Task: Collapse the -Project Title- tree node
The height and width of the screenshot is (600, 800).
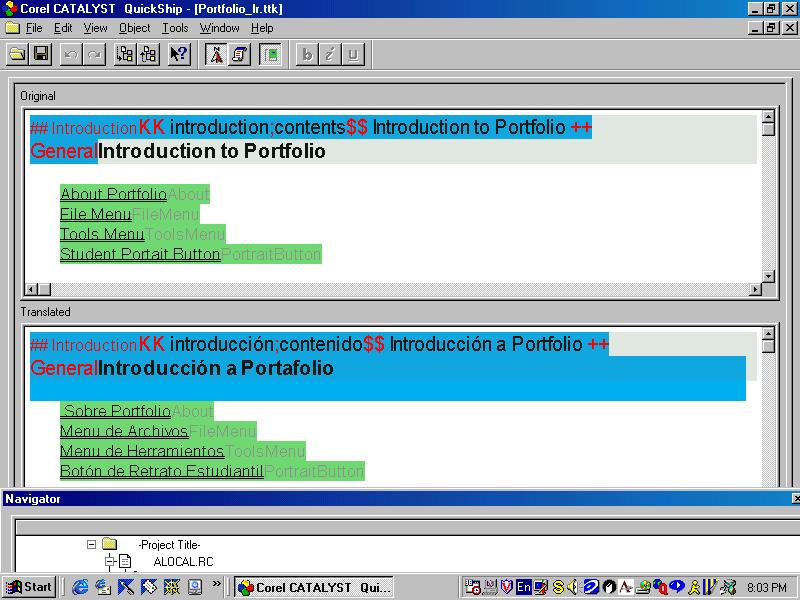Action: (91, 544)
